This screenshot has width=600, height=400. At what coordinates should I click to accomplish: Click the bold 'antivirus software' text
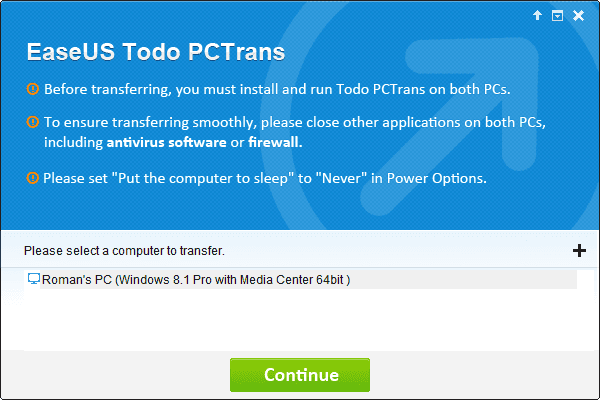[x=166, y=142]
